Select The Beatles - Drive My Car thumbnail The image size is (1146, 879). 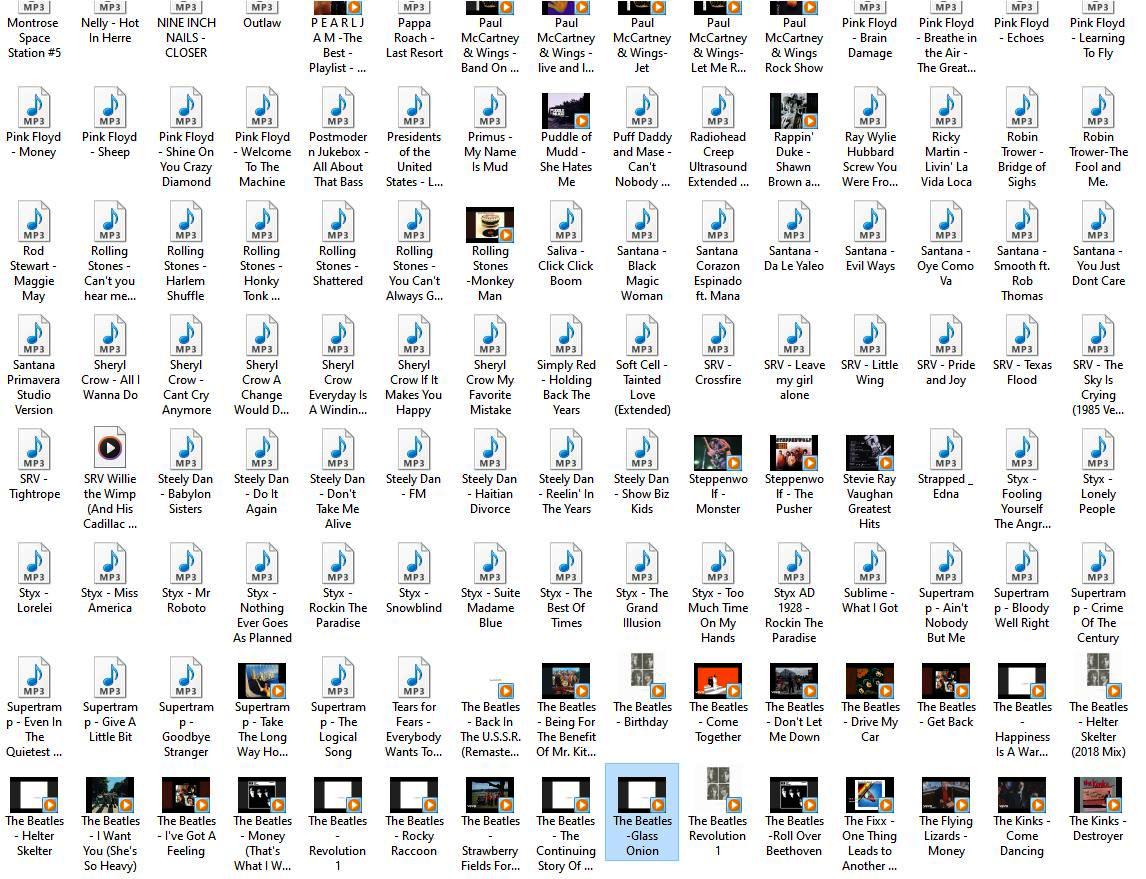click(870, 680)
